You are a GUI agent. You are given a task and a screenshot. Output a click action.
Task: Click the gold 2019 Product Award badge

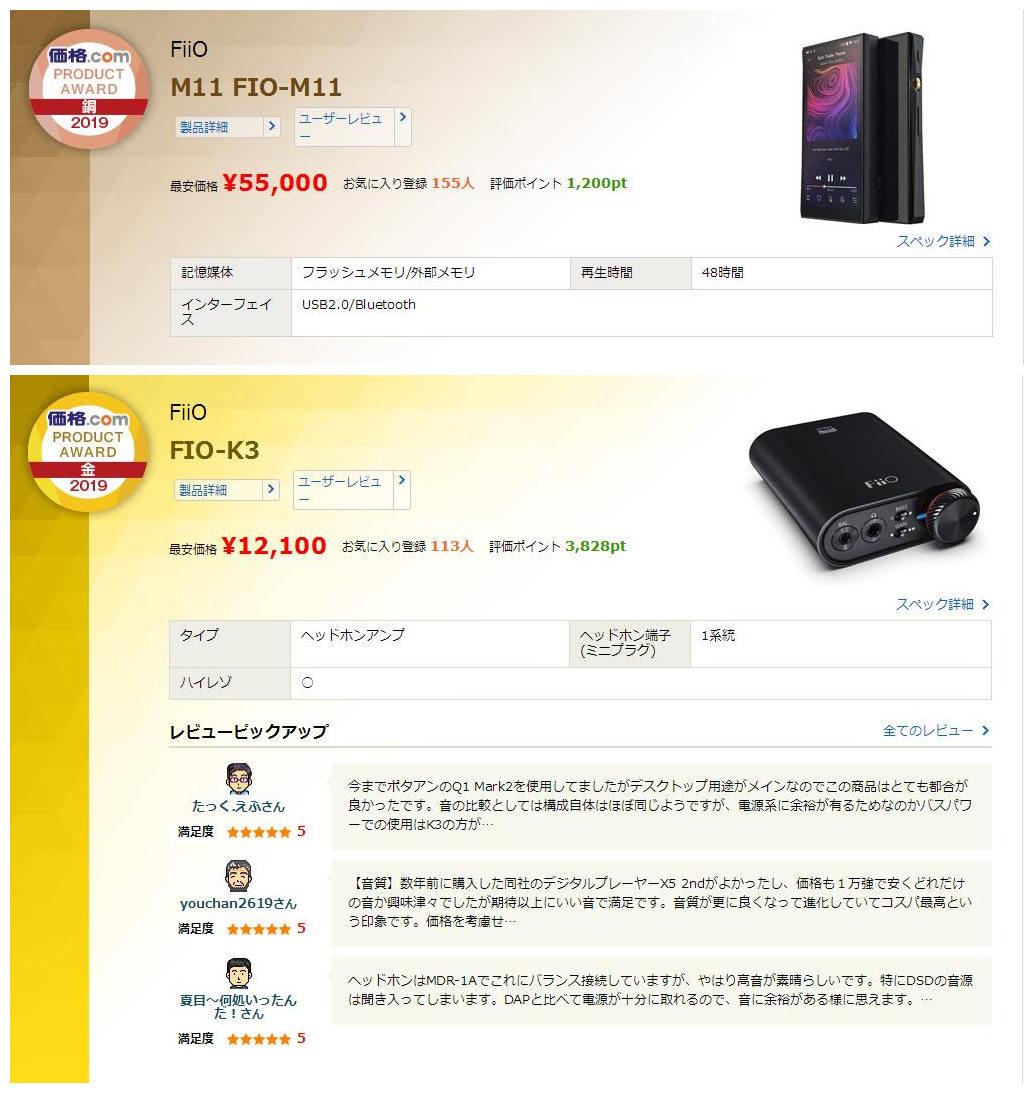point(88,452)
